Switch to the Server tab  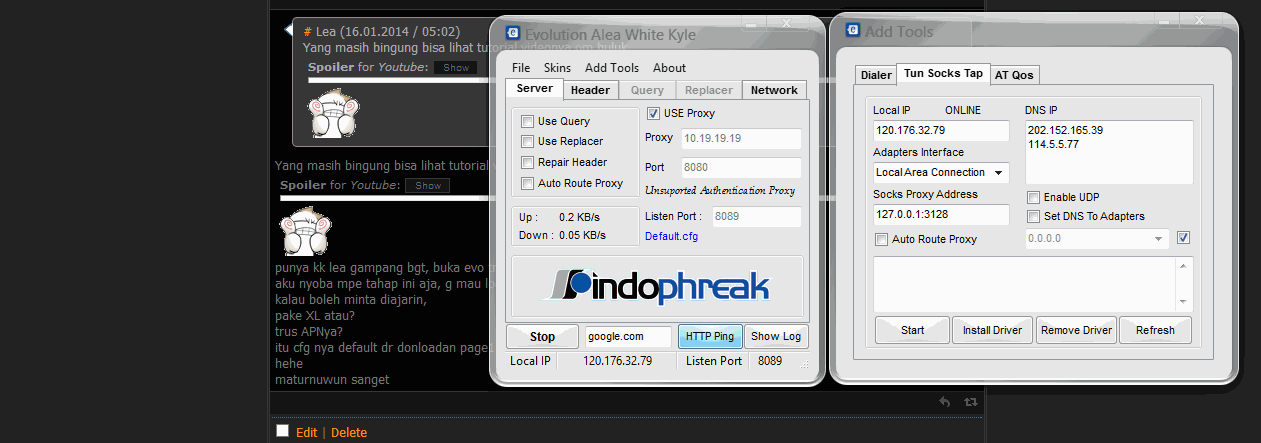pos(534,89)
